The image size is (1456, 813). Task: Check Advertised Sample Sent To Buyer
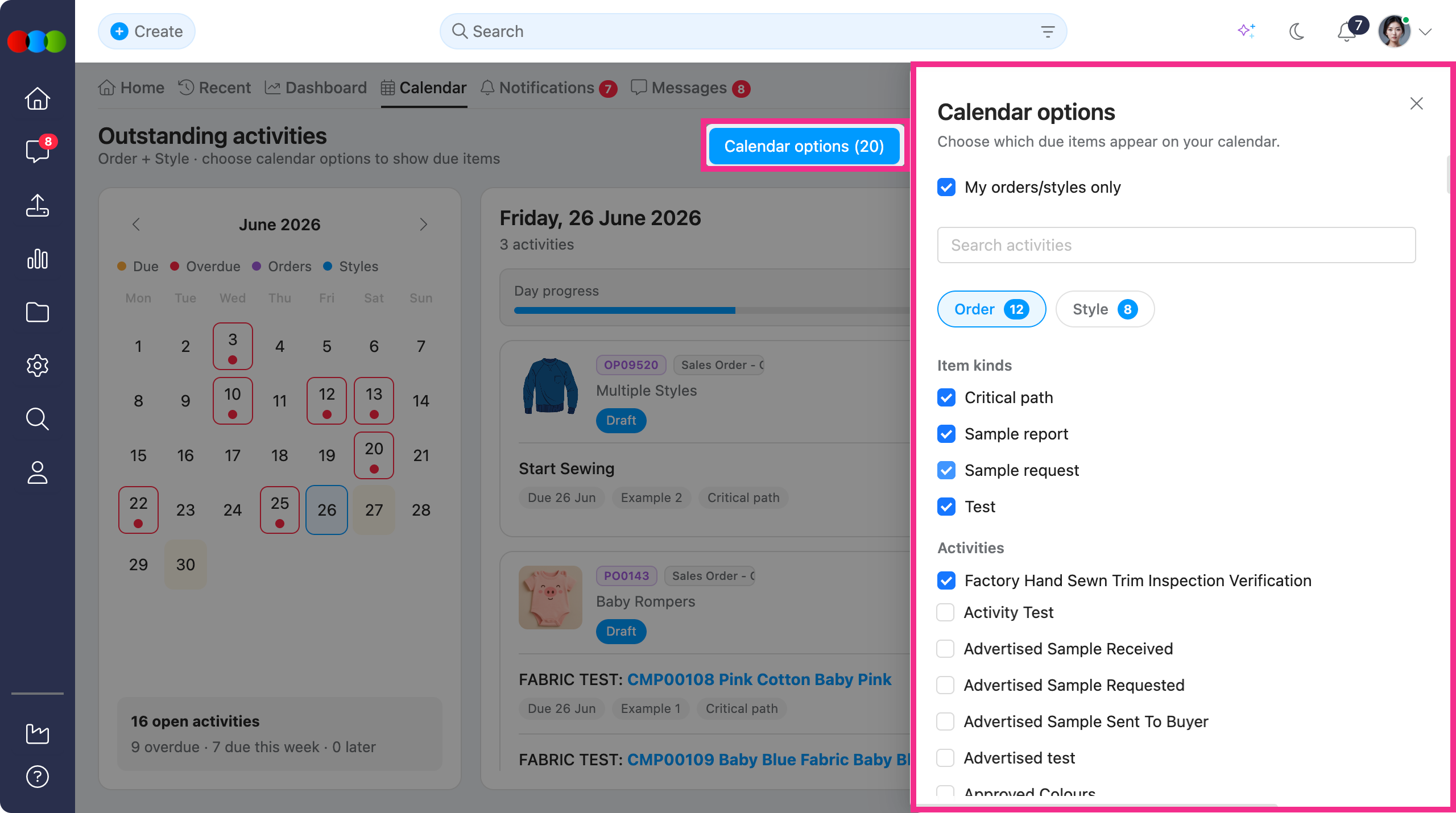(945, 721)
